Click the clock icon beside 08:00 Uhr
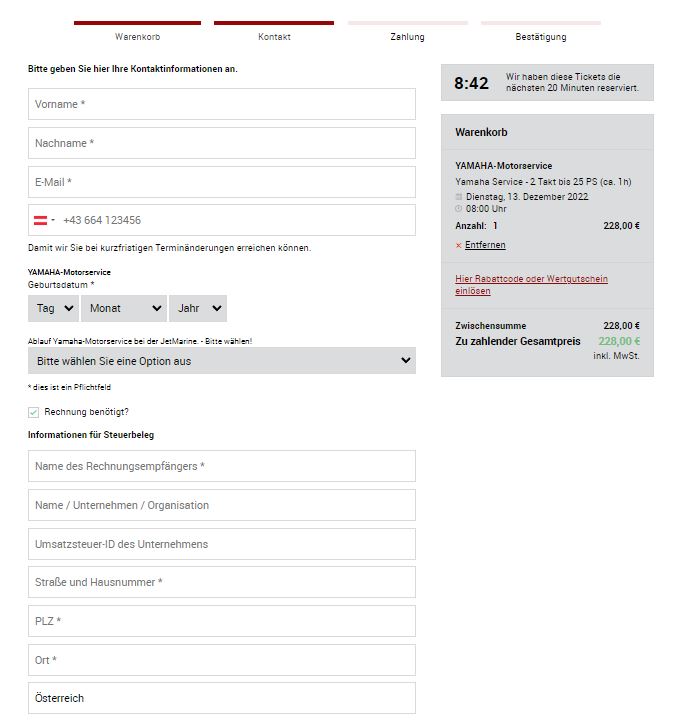675x723 pixels. pos(458,209)
